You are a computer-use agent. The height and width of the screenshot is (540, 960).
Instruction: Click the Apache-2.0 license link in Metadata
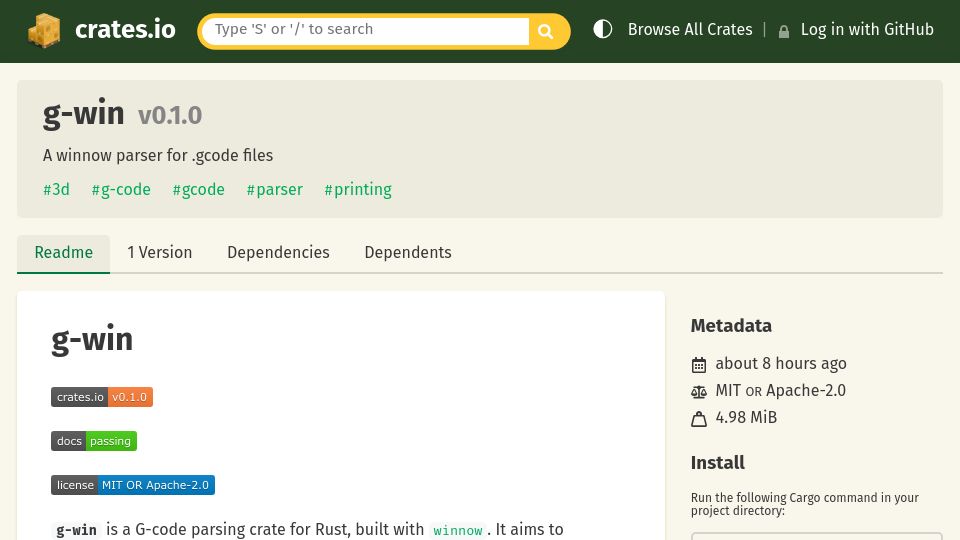[x=806, y=391]
